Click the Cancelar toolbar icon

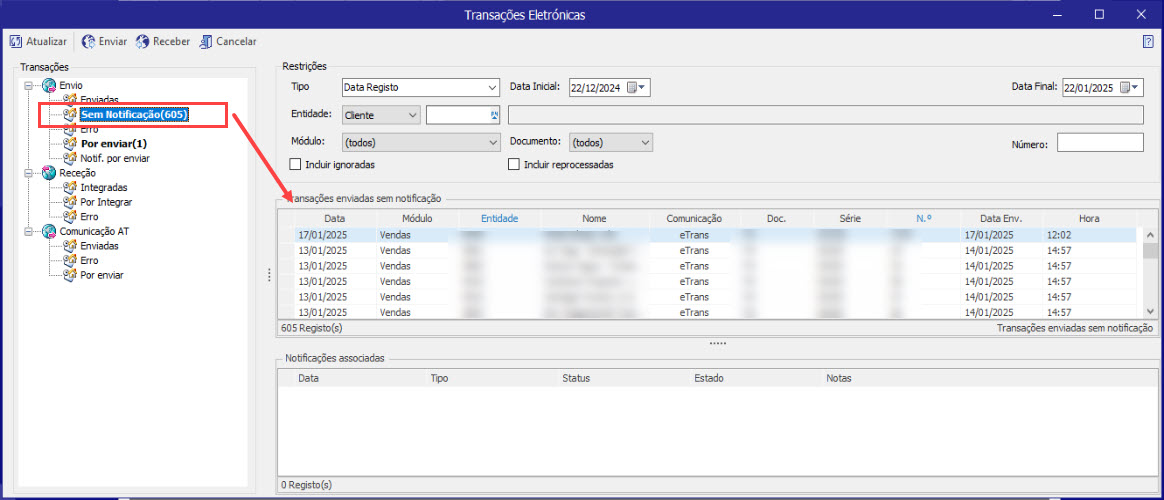(x=206, y=42)
